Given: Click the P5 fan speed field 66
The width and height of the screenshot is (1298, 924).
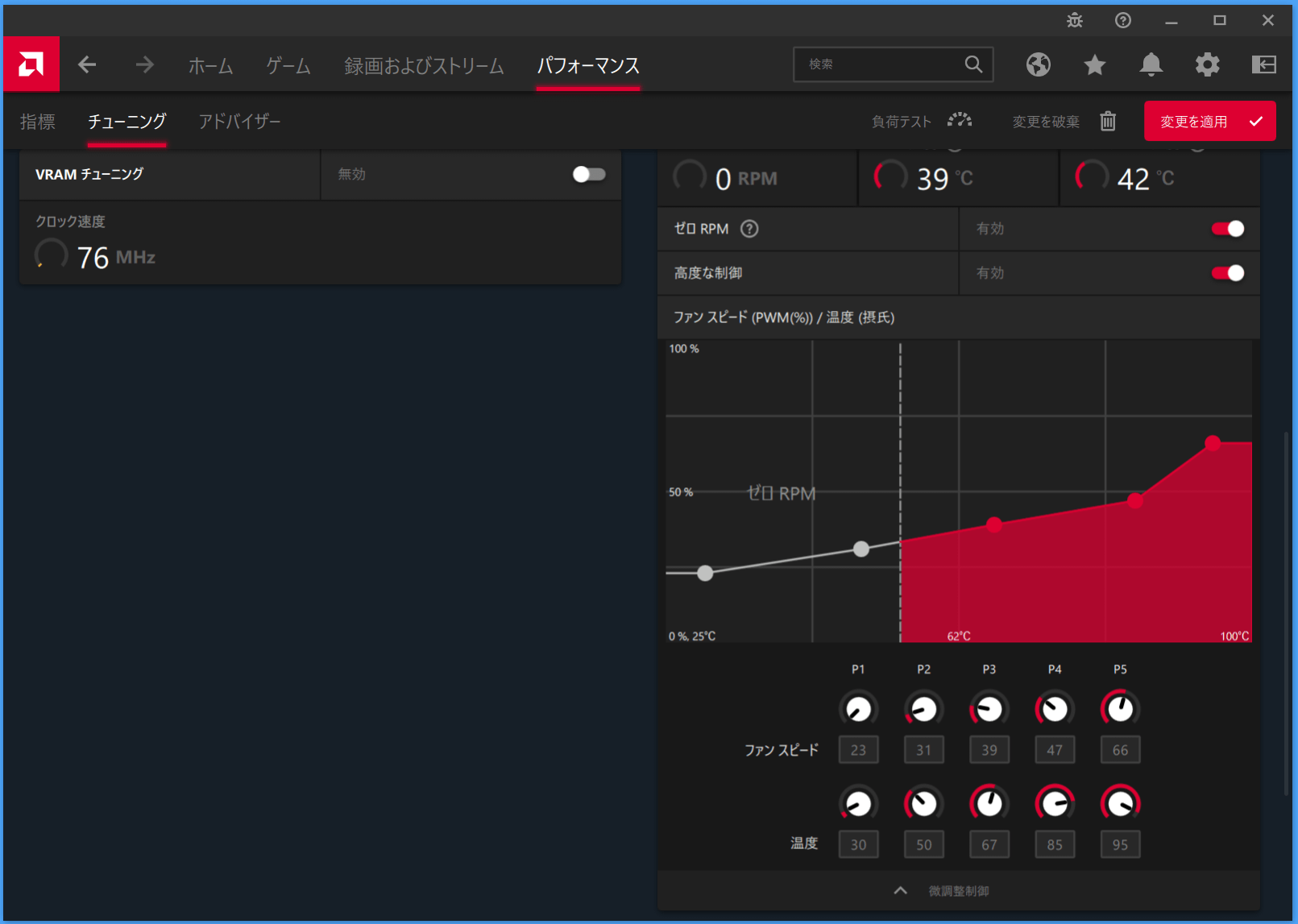Looking at the screenshot, I should click(x=1121, y=750).
